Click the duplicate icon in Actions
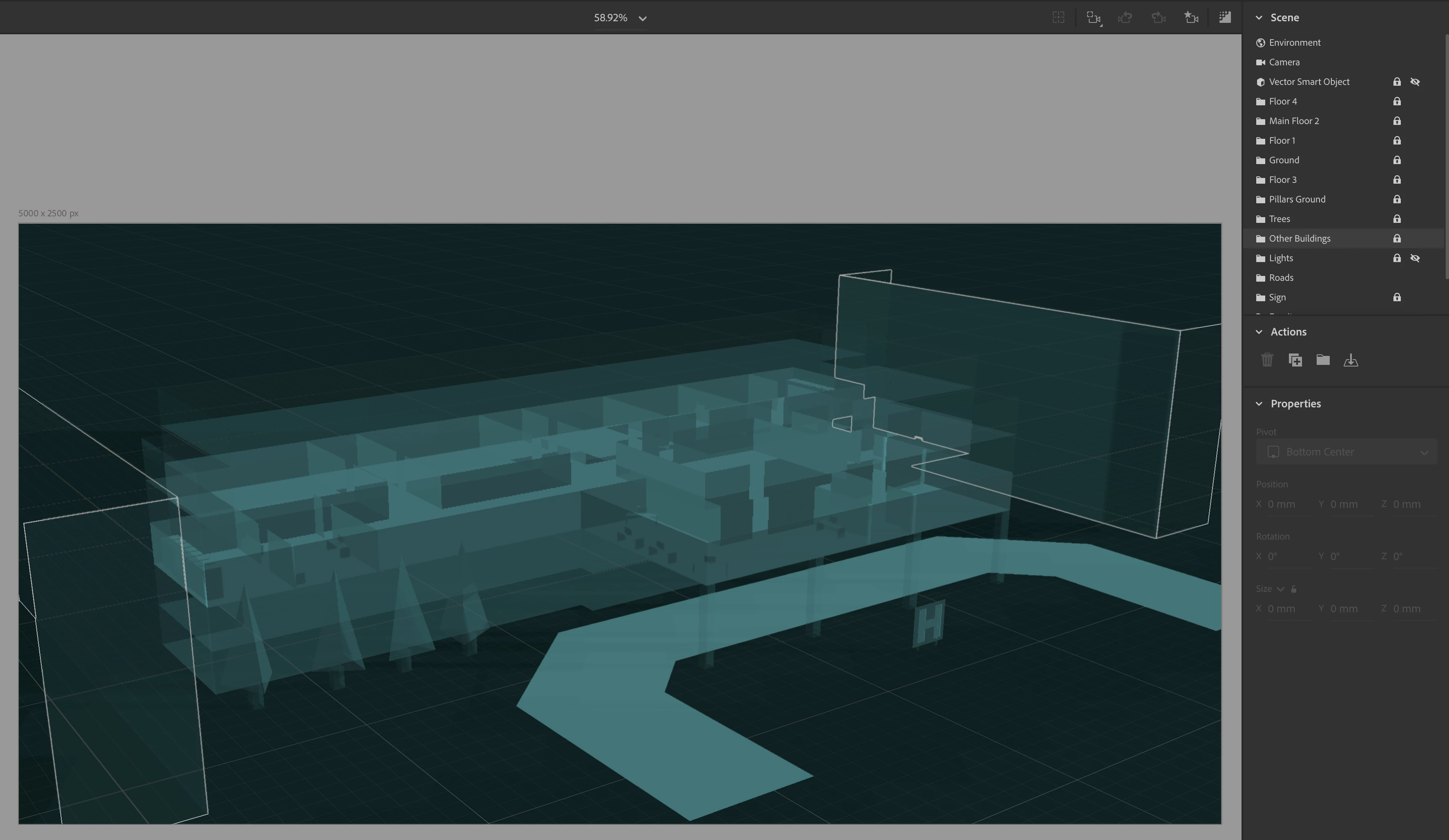 (1295, 360)
